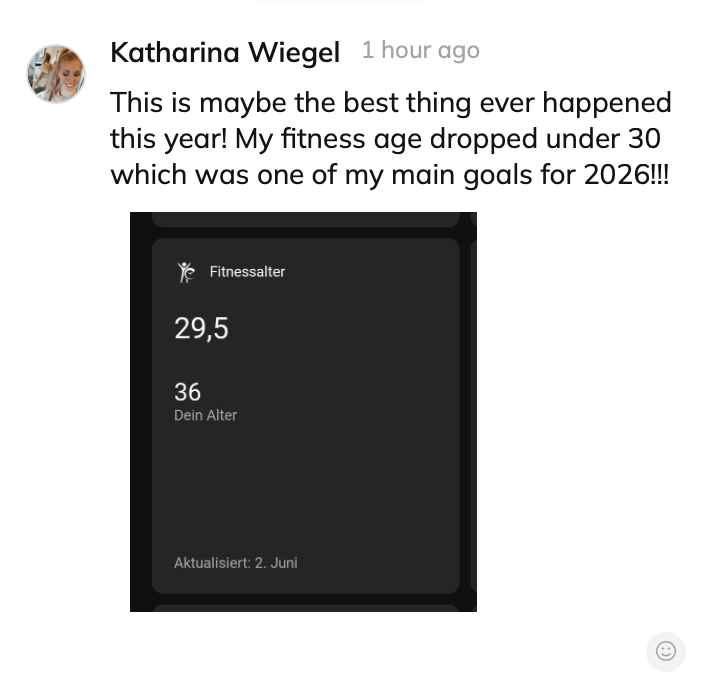Click 'under 30' in the message
The width and height of the screenshot is (704, 676).
point(603,138)
